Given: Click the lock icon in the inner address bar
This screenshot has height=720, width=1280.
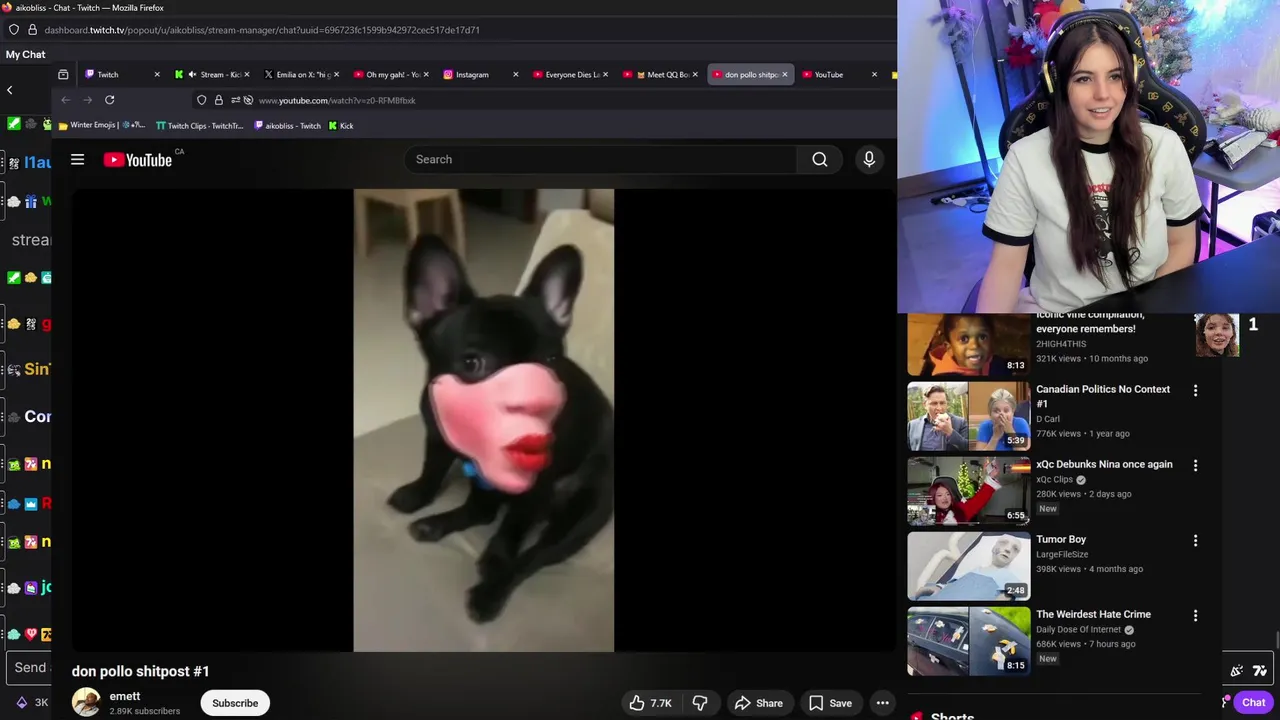Looking at the screenshot, I should pyautogui.click(x=219, y=100).
